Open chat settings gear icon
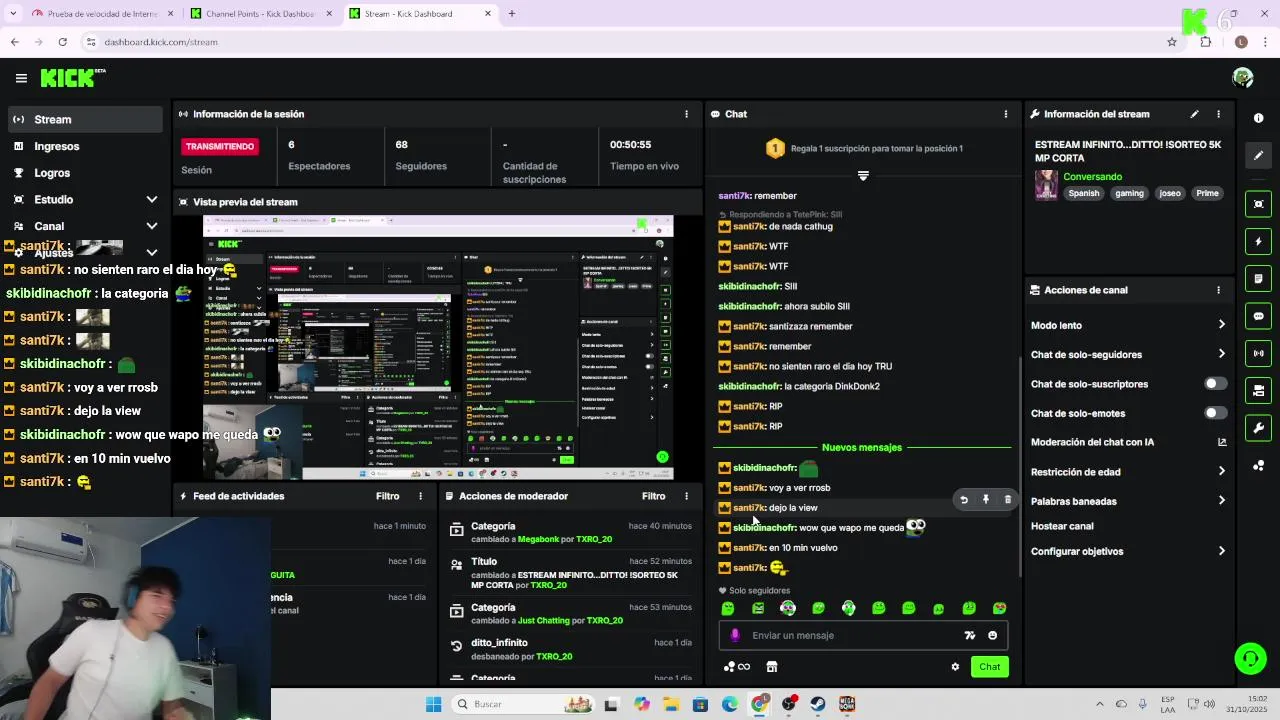Image resolution: width=1280 pixels, height=720 pixels. (x=955, y=667)
